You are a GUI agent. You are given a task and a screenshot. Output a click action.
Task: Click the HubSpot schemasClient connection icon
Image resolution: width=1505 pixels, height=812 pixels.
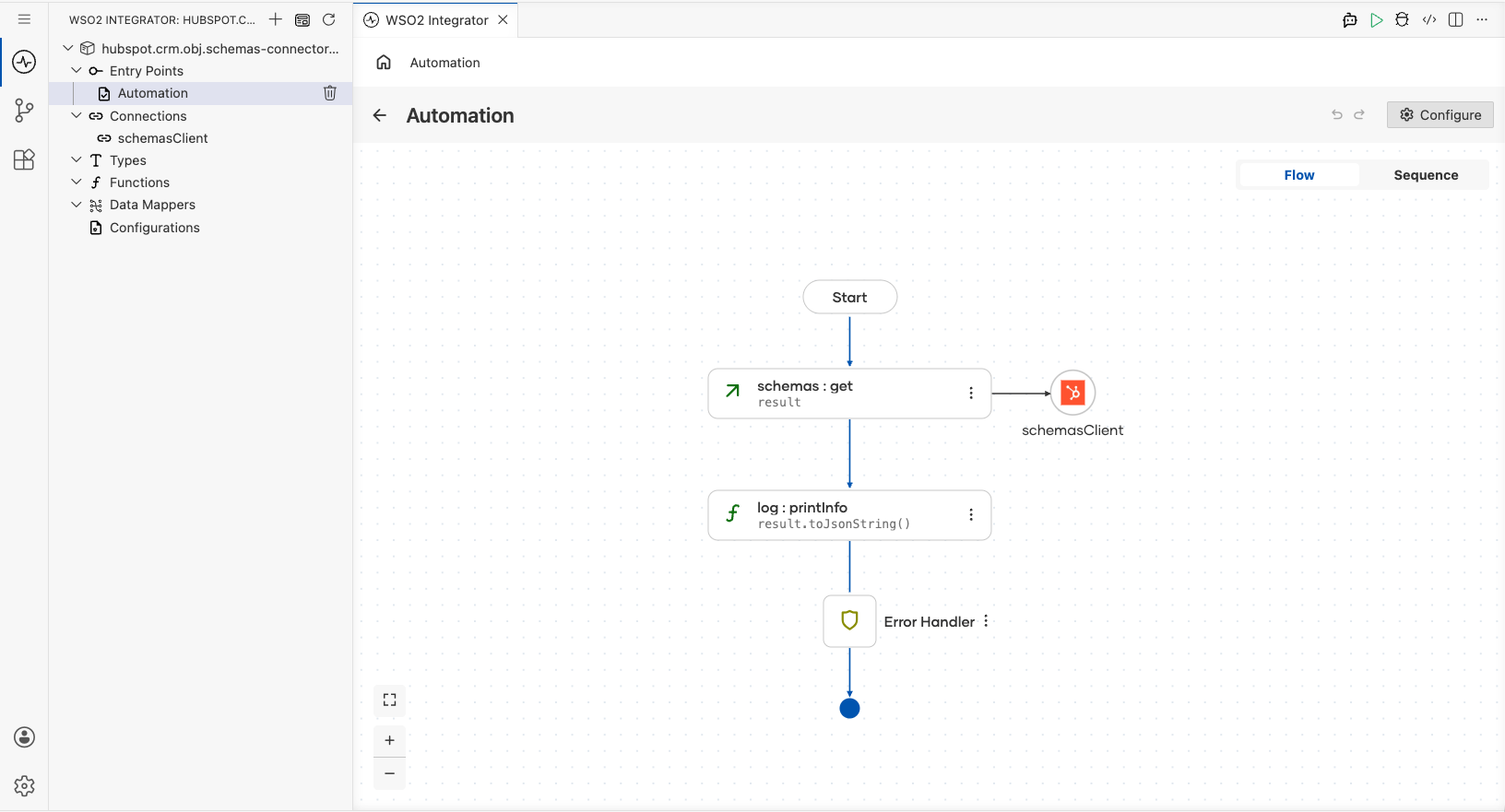tap(1072, 394)
